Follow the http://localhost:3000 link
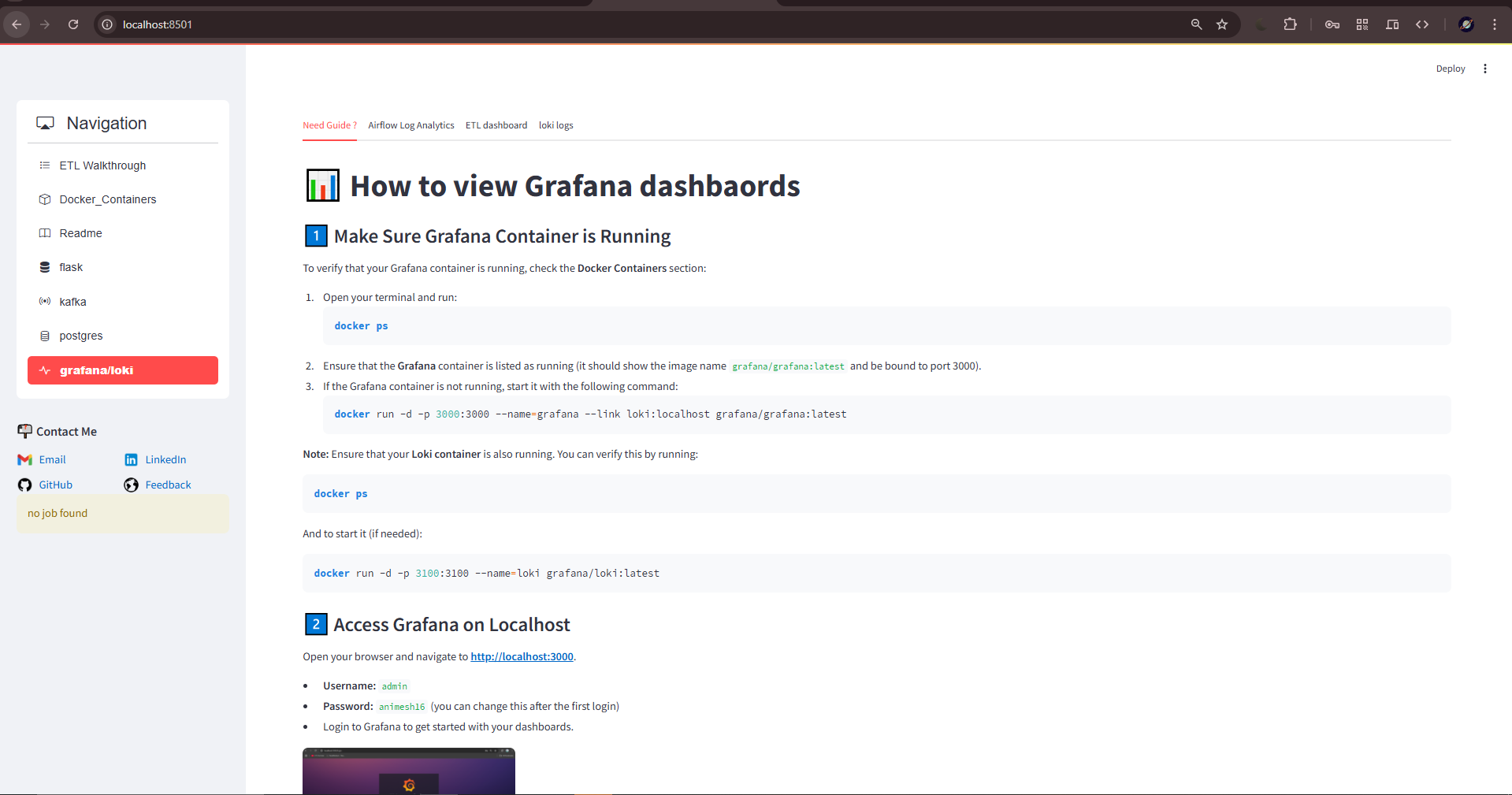Viewport: 1512px width, 795px height. [521, 656]
